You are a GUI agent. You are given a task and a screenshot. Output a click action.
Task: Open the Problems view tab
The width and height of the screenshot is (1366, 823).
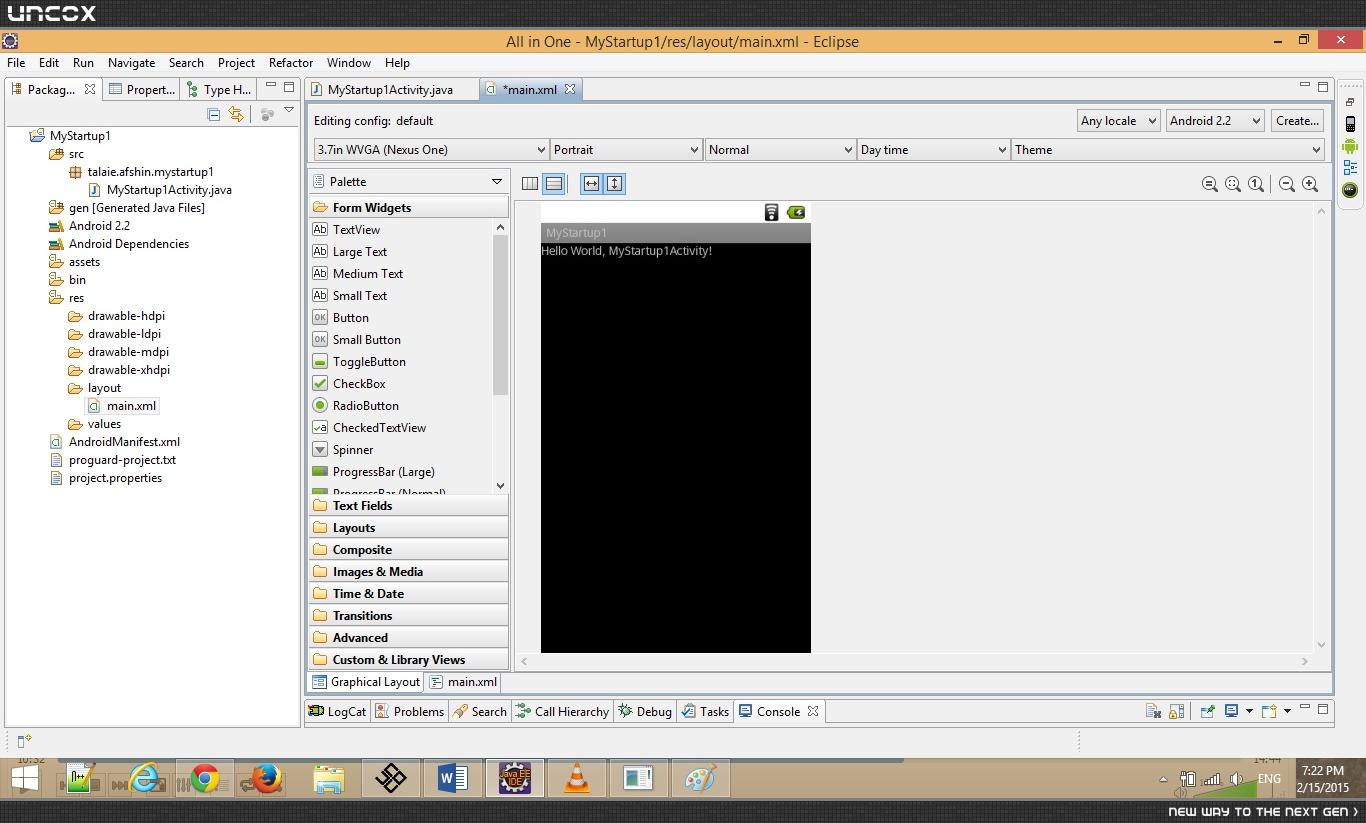pyautogui.click(x=409, y=712)
